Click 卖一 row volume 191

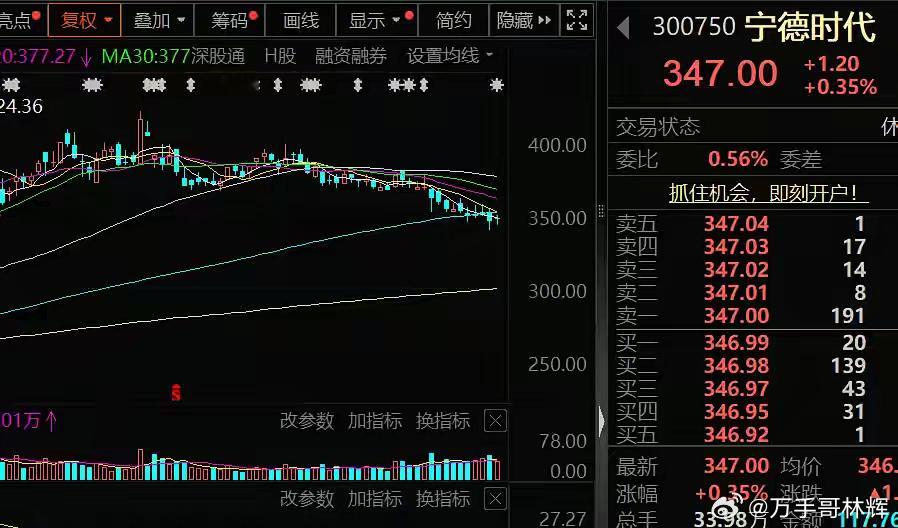click(x=848, y=316)
